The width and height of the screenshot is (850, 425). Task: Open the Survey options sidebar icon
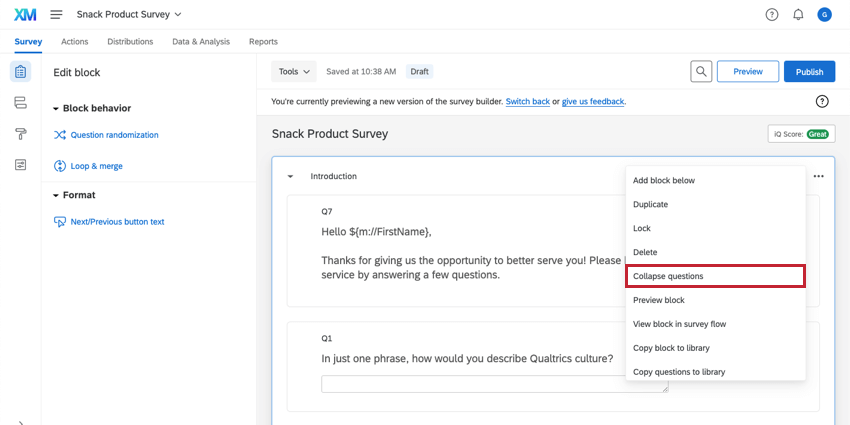click(20, 164)
